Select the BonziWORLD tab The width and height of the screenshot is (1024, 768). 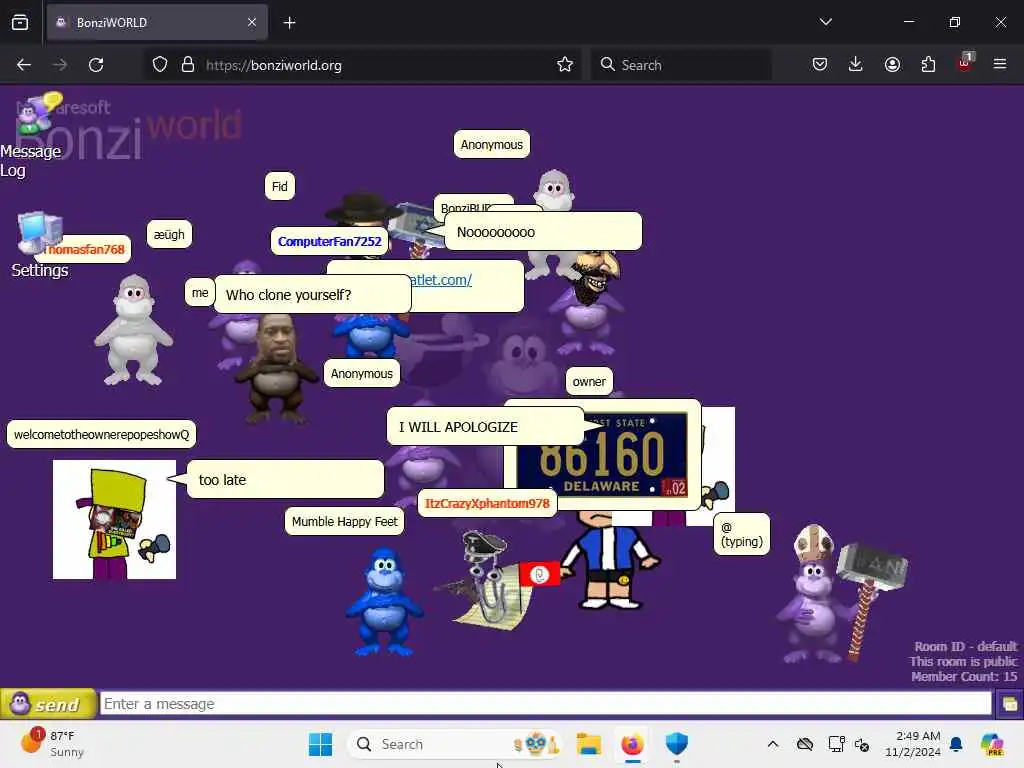pyautogui.click(x=157, y=23)
